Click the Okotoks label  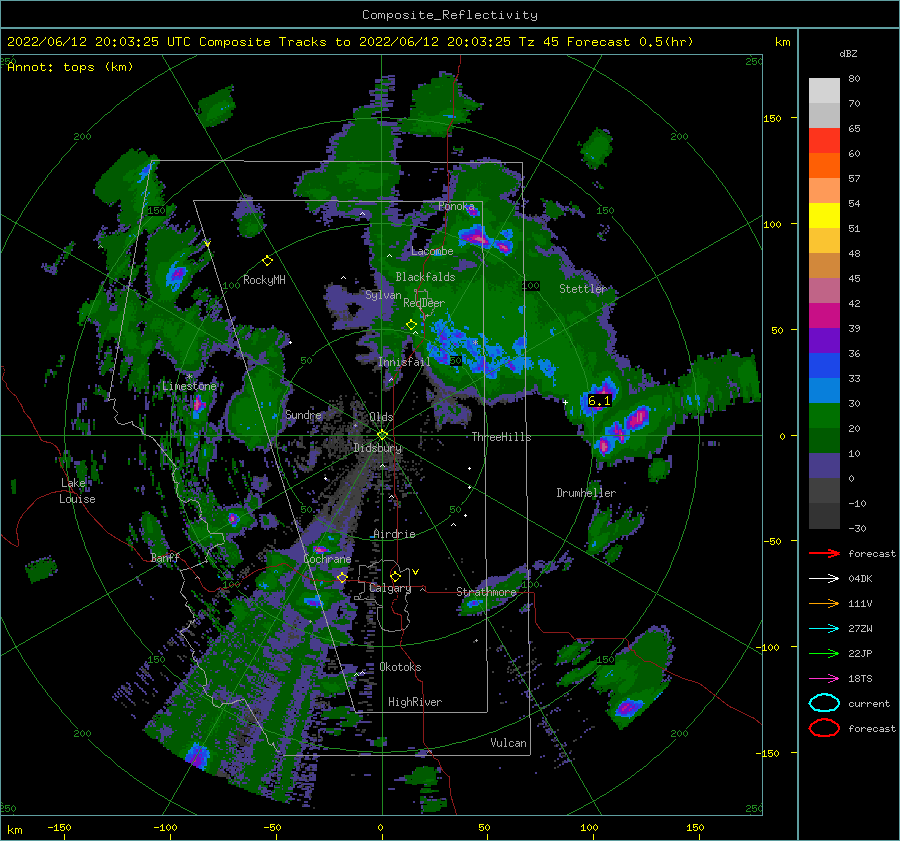coord(400,667)
